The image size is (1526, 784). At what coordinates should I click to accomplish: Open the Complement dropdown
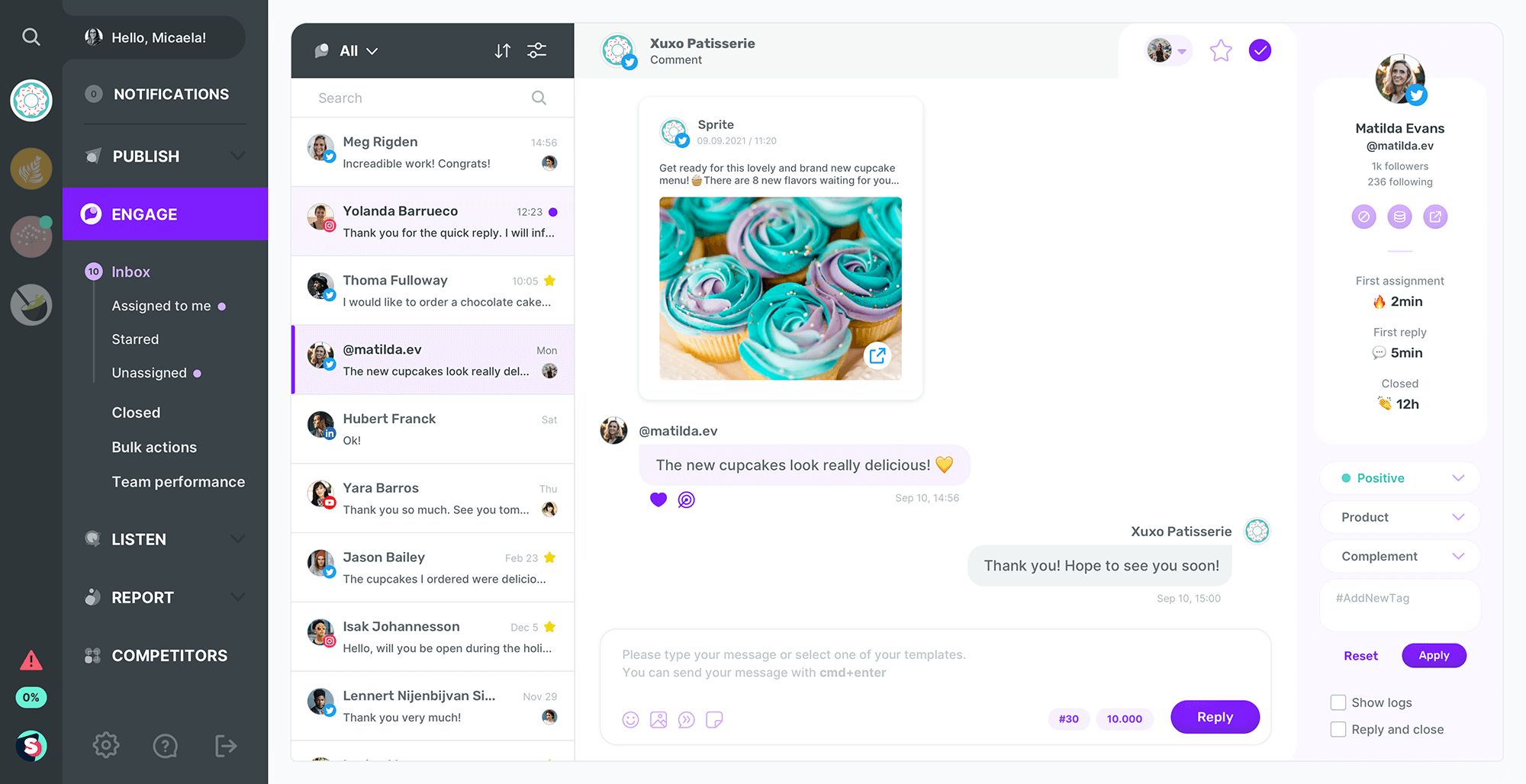[x=1400, y=556]
